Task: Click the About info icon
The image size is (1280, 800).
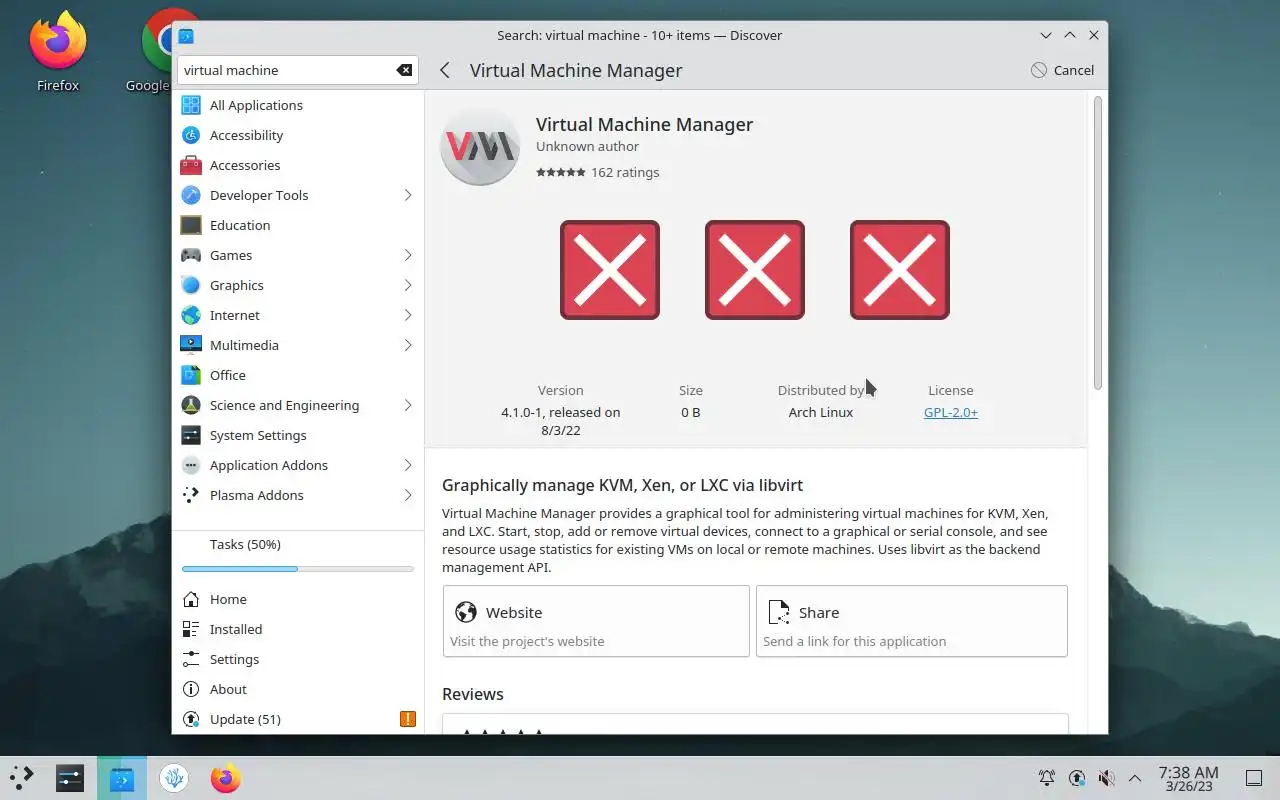Action: pyautogui.click(x=191, y=689)
